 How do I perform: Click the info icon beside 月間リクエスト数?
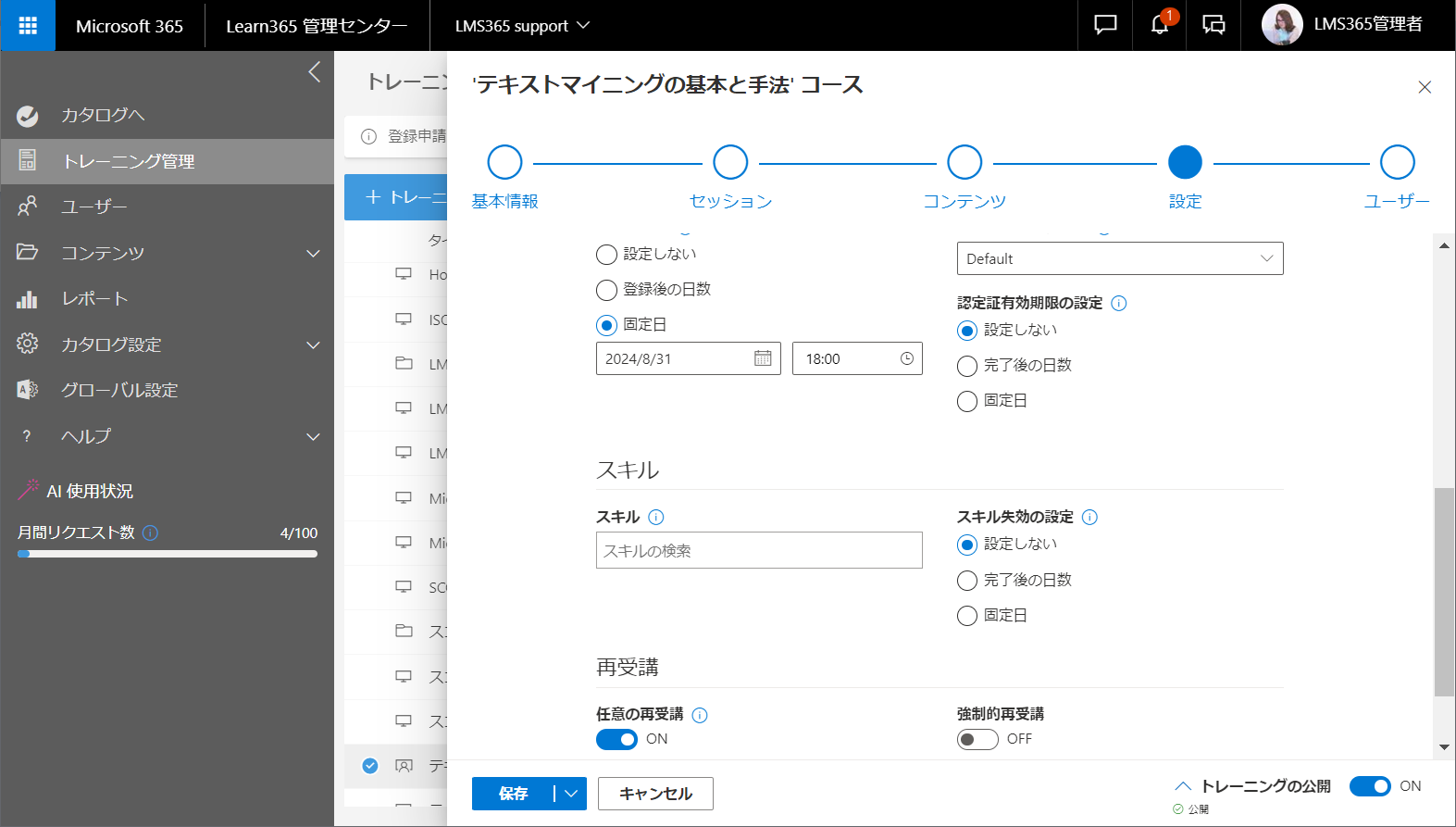pyautogui.click(x=151, y=533)
